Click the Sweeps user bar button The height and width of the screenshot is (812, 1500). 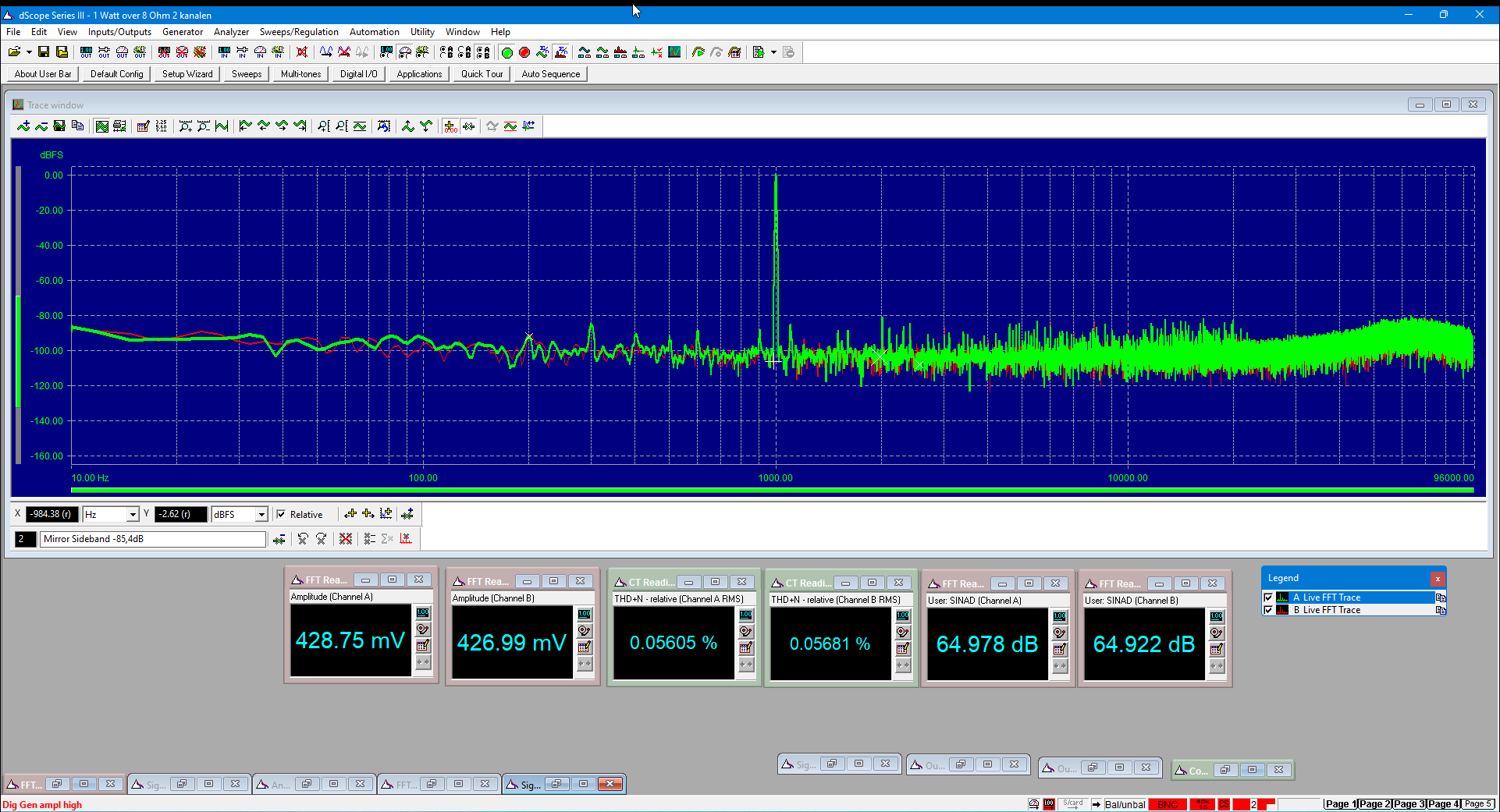[x=247, y=74]
